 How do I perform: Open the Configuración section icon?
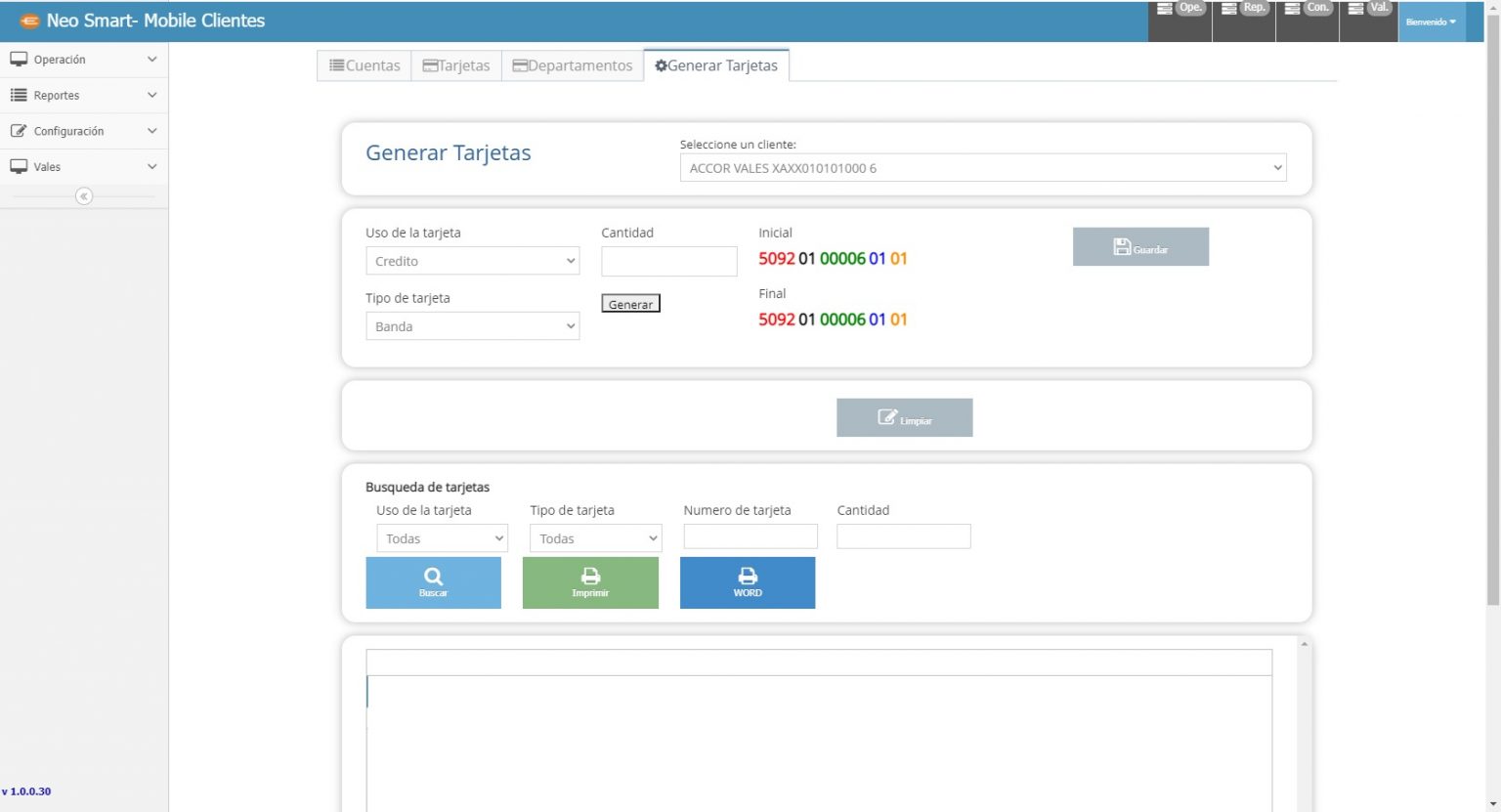coord(17,130)
